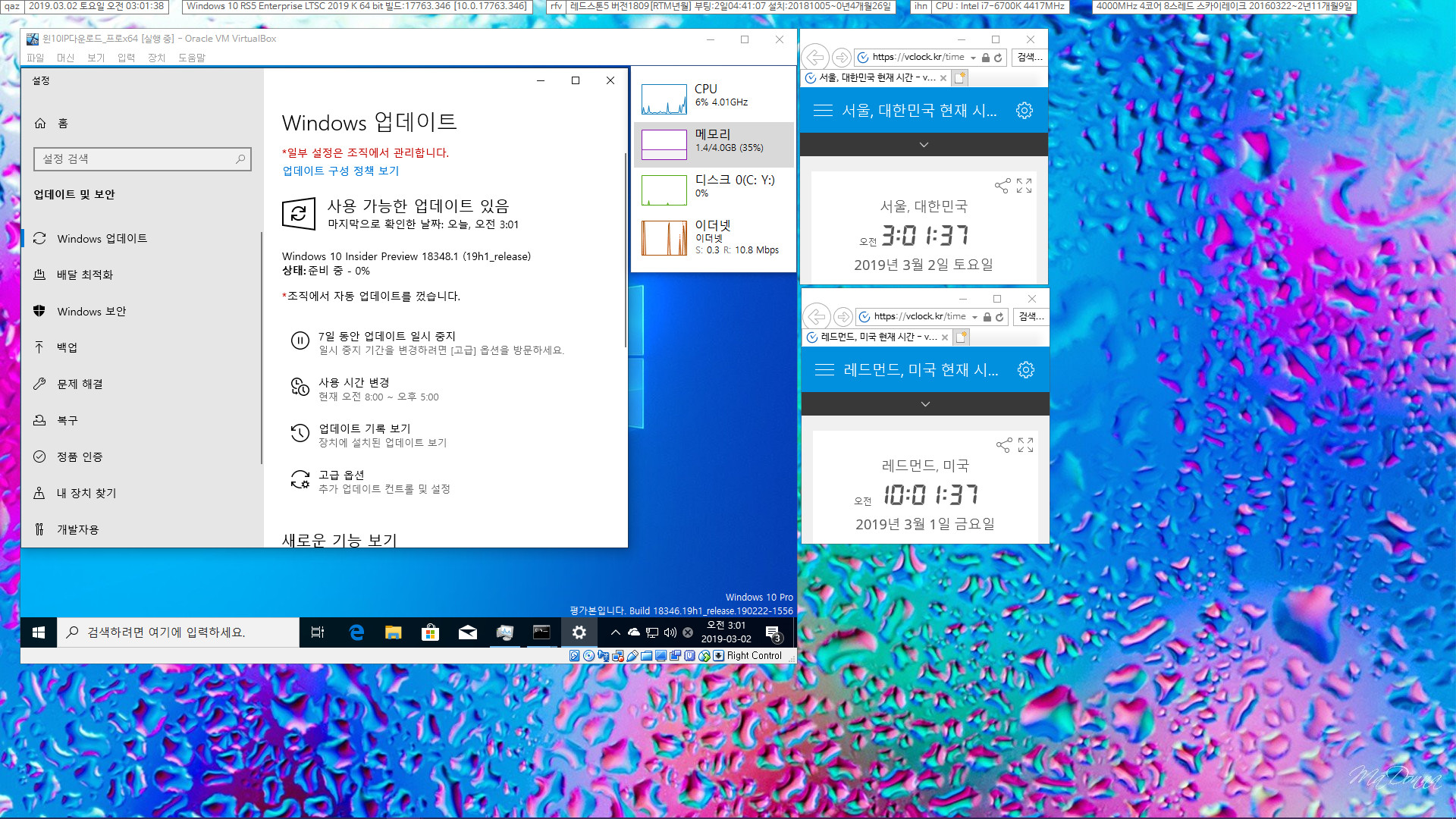The image size is (1456, 819).
Task: Open VirtualBox 머신 menu
Action: click(x=65, y=58)
